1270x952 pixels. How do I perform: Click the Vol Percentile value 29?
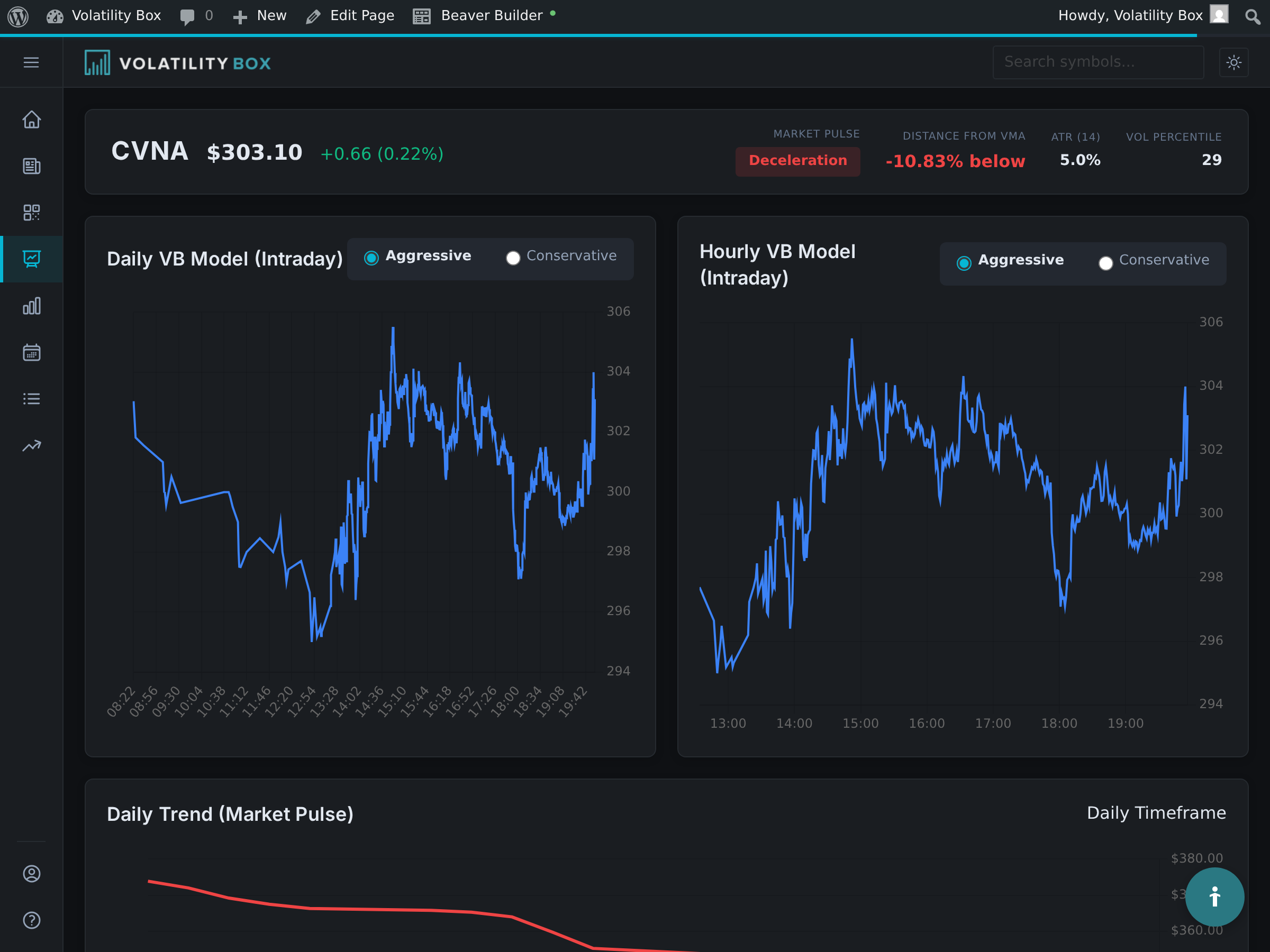1211,160
